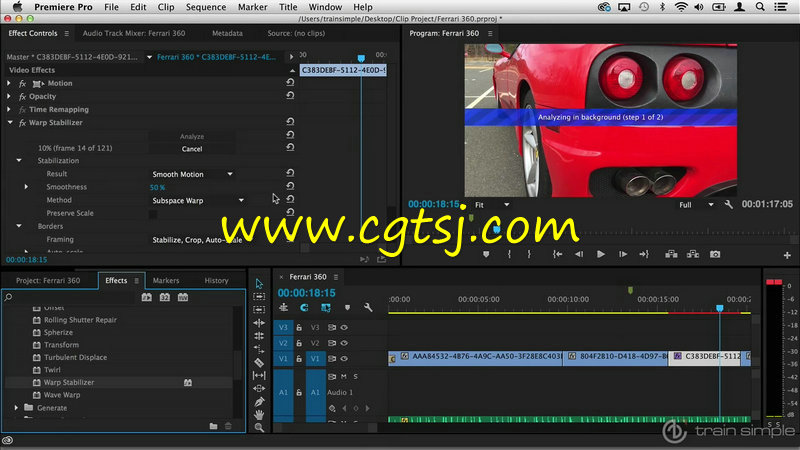Select the Pen tool

[x=259, y=402]
